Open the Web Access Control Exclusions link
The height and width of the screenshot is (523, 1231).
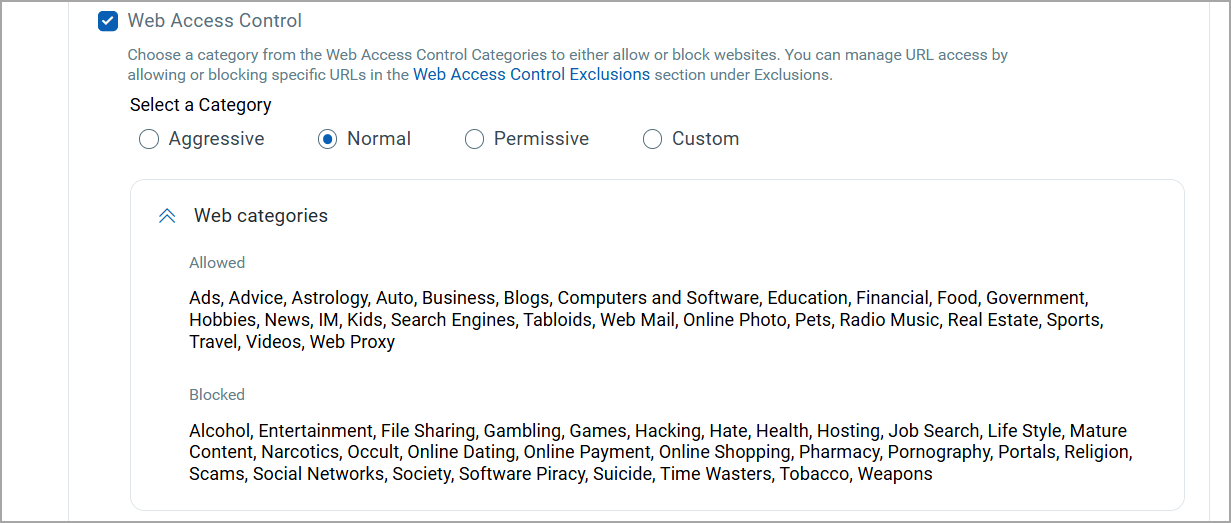(x=531, y=74)
